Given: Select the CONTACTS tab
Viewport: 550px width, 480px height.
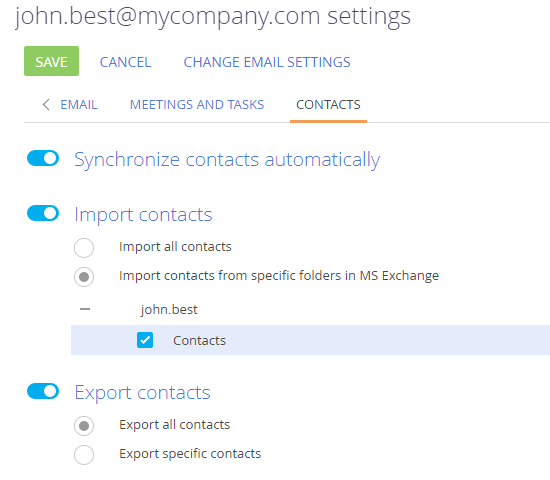Looking at the screenshot, I should coord(328,105).
